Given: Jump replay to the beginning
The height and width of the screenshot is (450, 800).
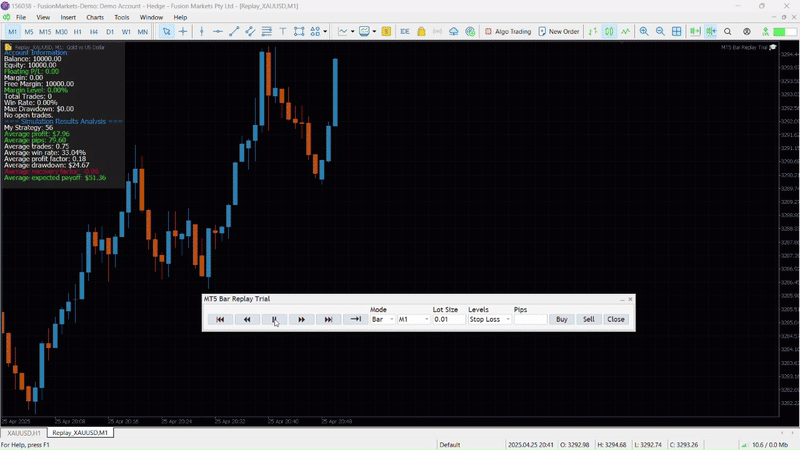Looking at the screenshot, I should click(220, 319).
